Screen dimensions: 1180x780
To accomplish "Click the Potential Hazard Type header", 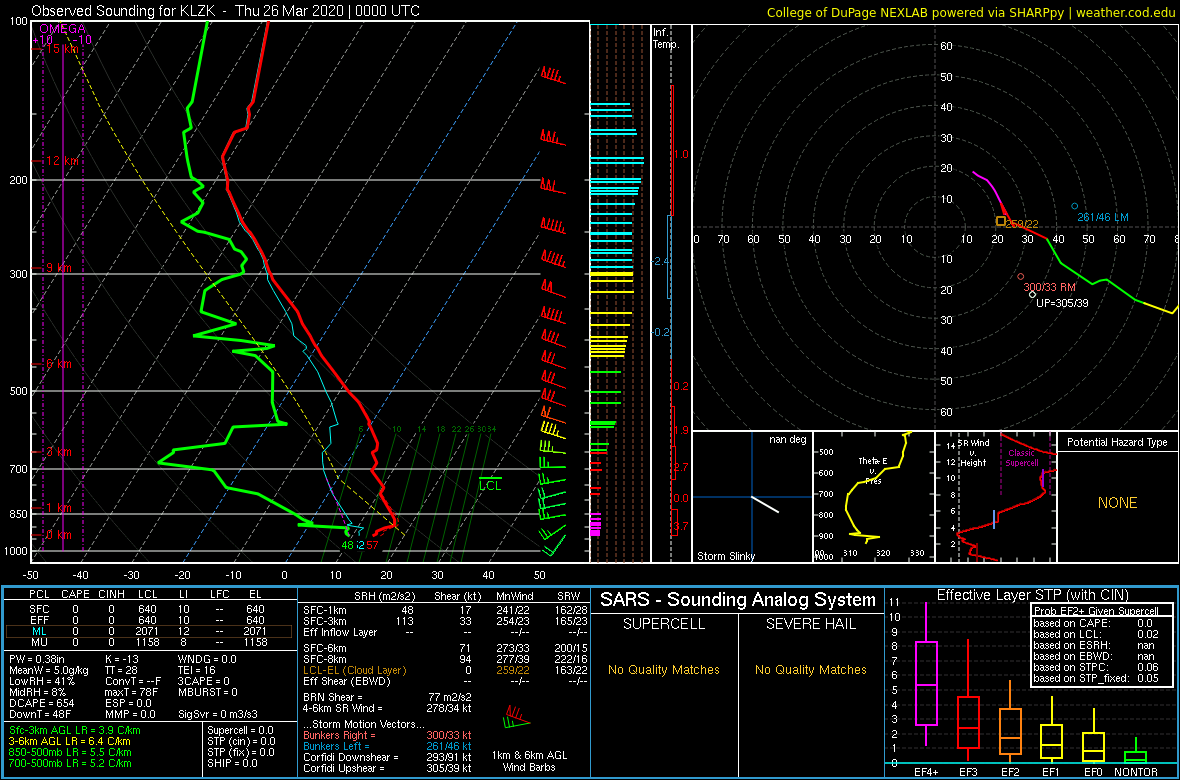I will coord(1117,443).
